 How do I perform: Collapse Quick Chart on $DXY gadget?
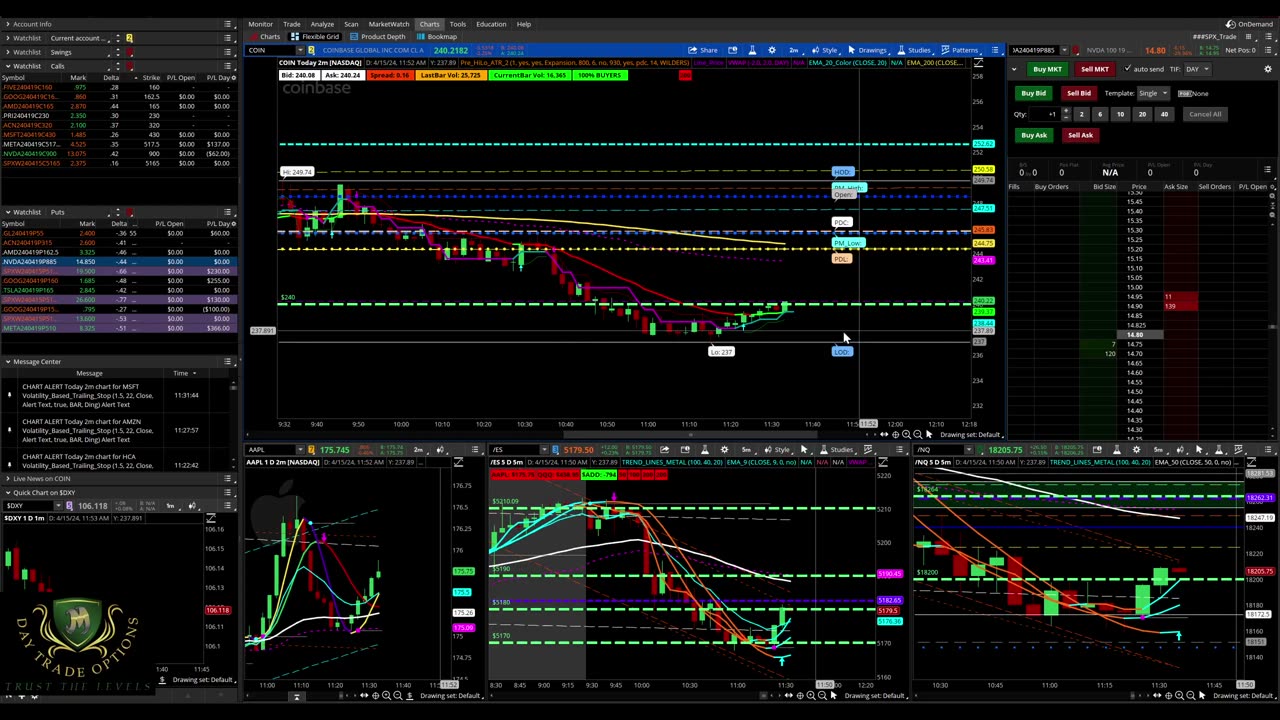pos(7,492)
